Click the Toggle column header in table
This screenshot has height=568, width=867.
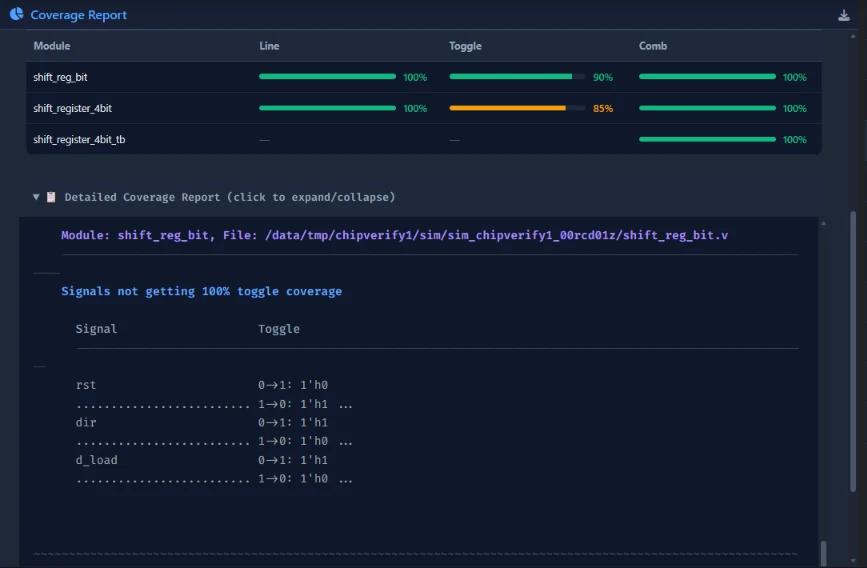[x=465, y=46]
